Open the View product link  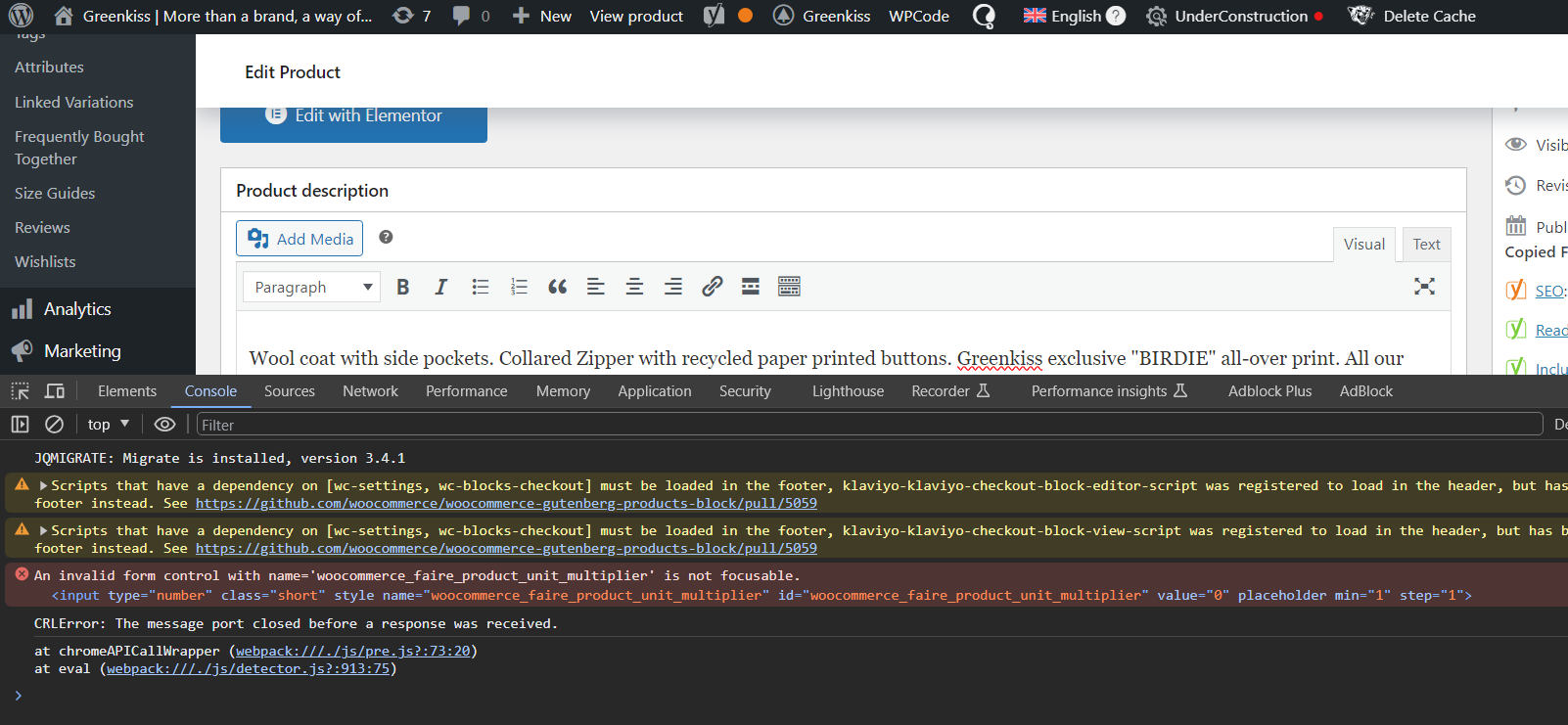(636, 16)
